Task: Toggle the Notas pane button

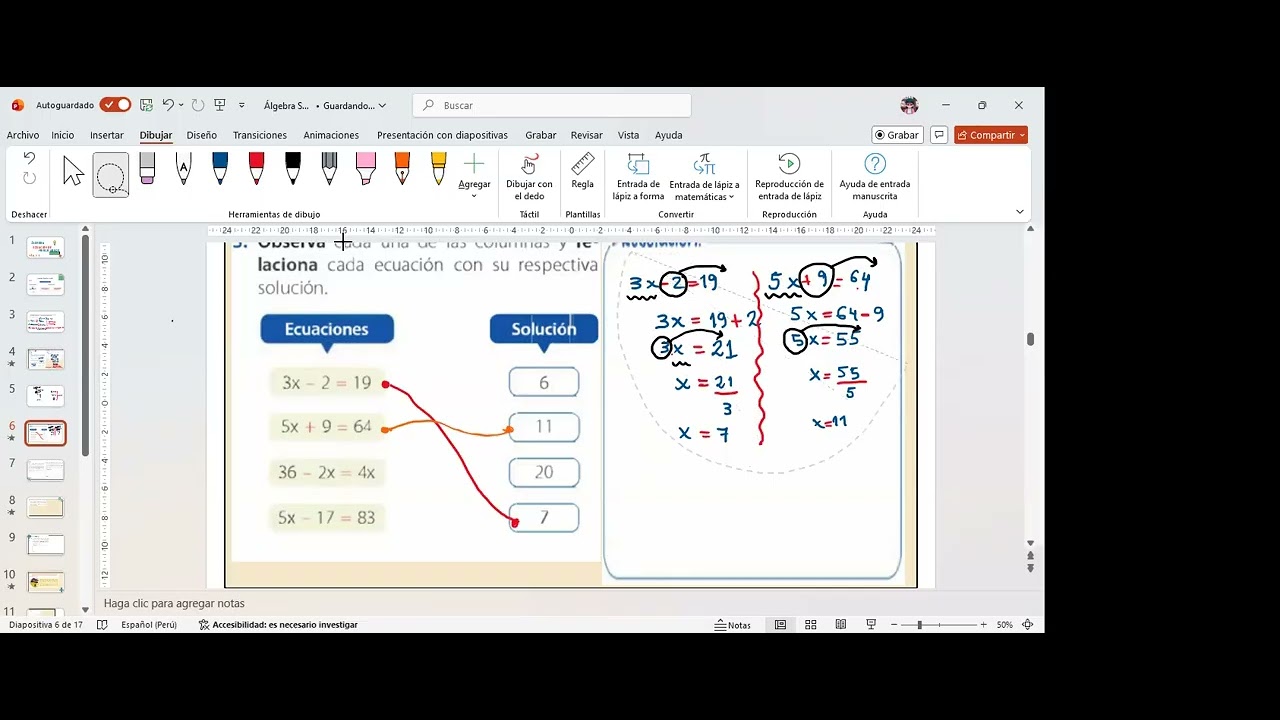Action: pyautogui.click(x=733, y=625)
